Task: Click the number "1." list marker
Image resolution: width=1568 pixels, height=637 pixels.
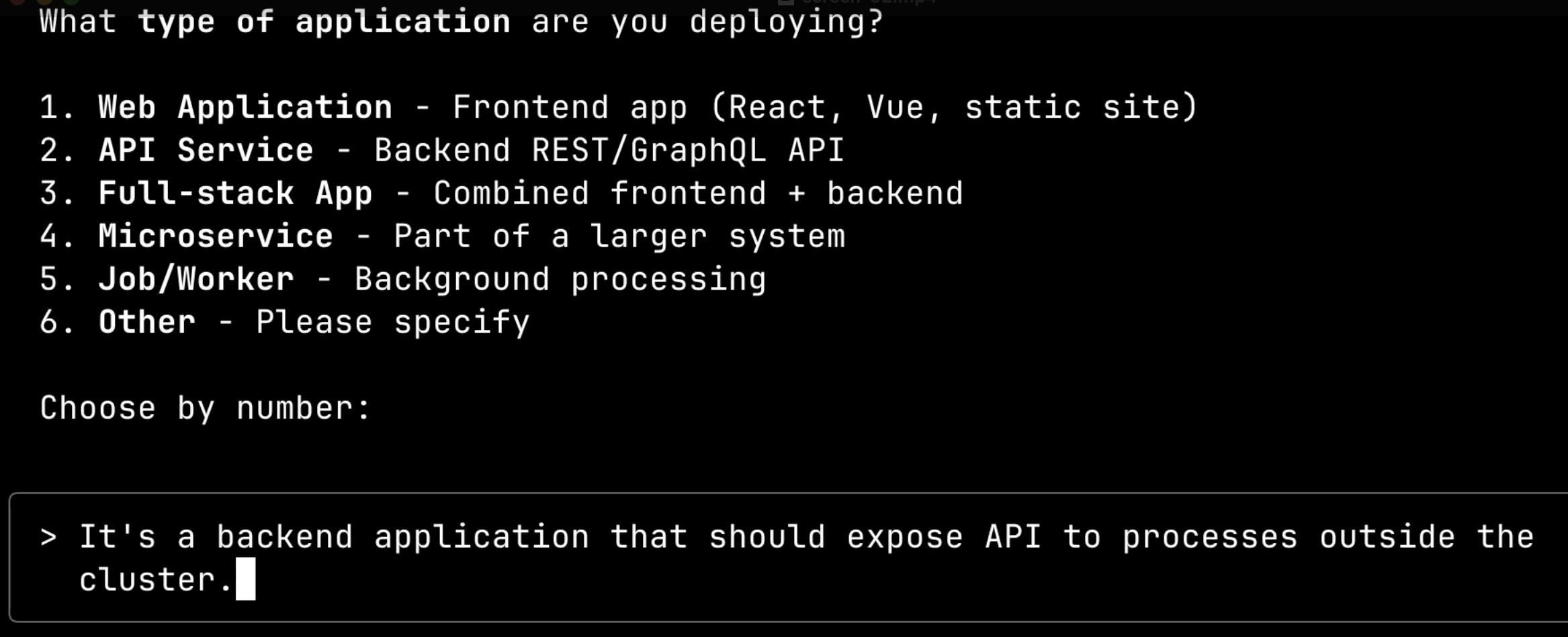Action: pyautogui.click(x=57, y=108)
